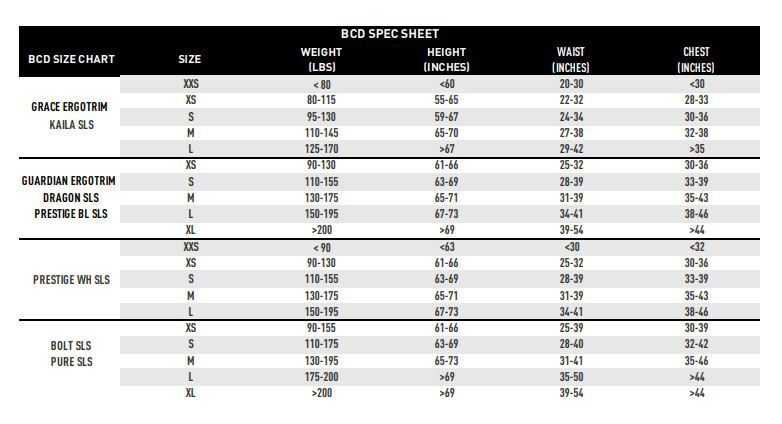The width and height of the screenshot is (782, 424).
Task: Select the WAIST (INCHES) column header
Action: (x=571, y=59)
